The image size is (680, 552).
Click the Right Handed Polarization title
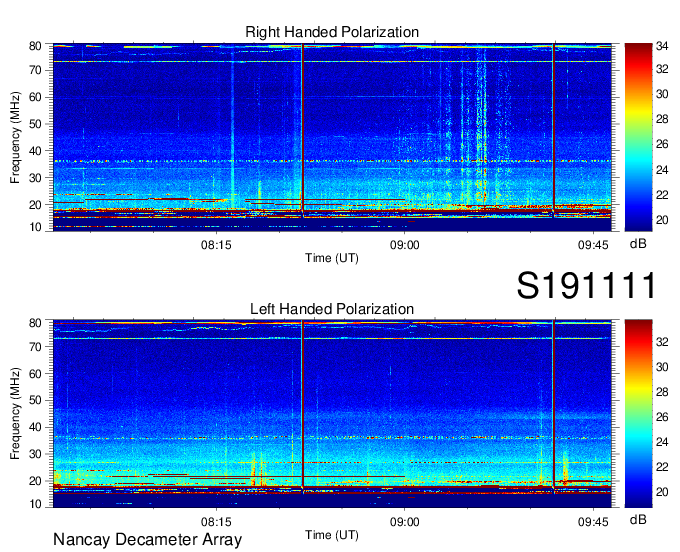(332, 32)
